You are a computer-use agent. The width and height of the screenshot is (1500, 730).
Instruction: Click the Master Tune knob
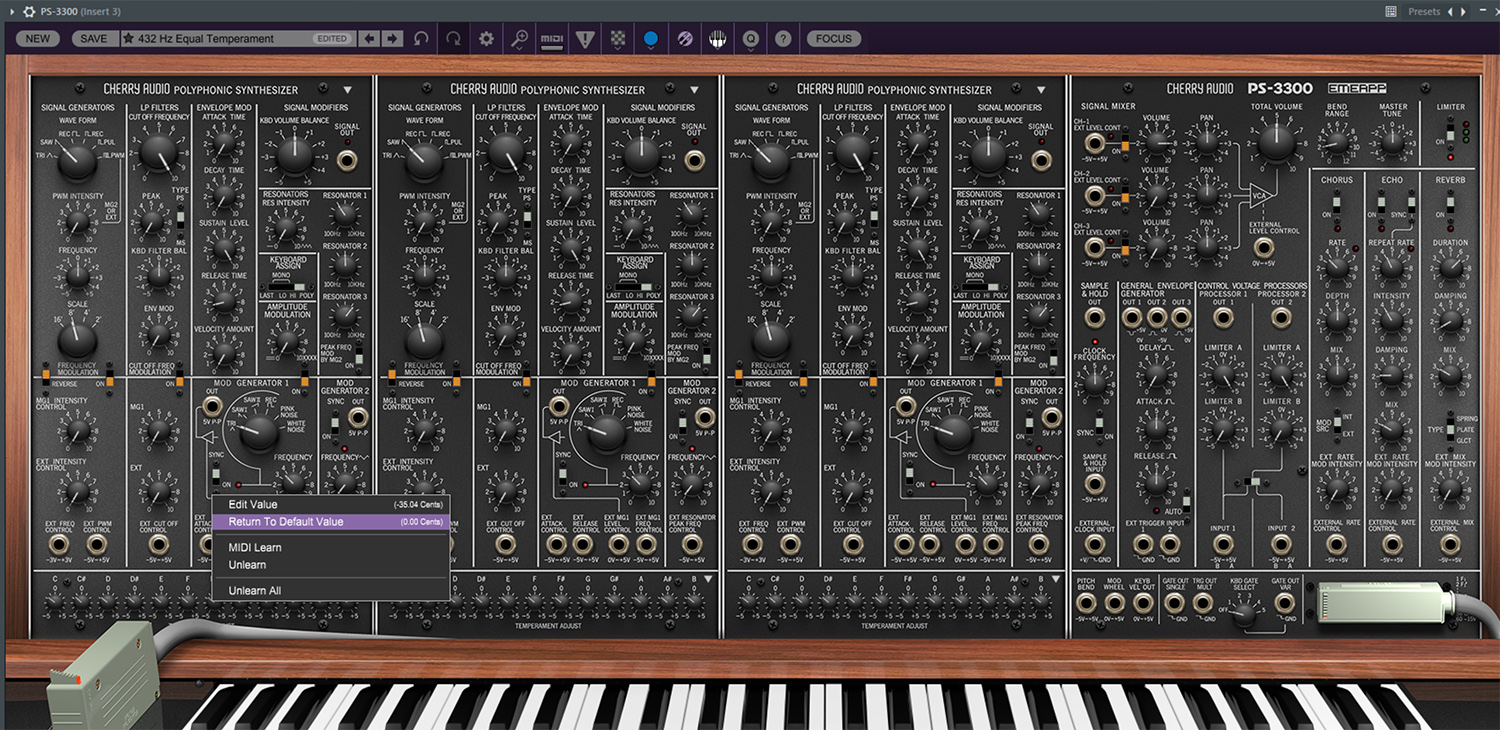coord(1393,145)
